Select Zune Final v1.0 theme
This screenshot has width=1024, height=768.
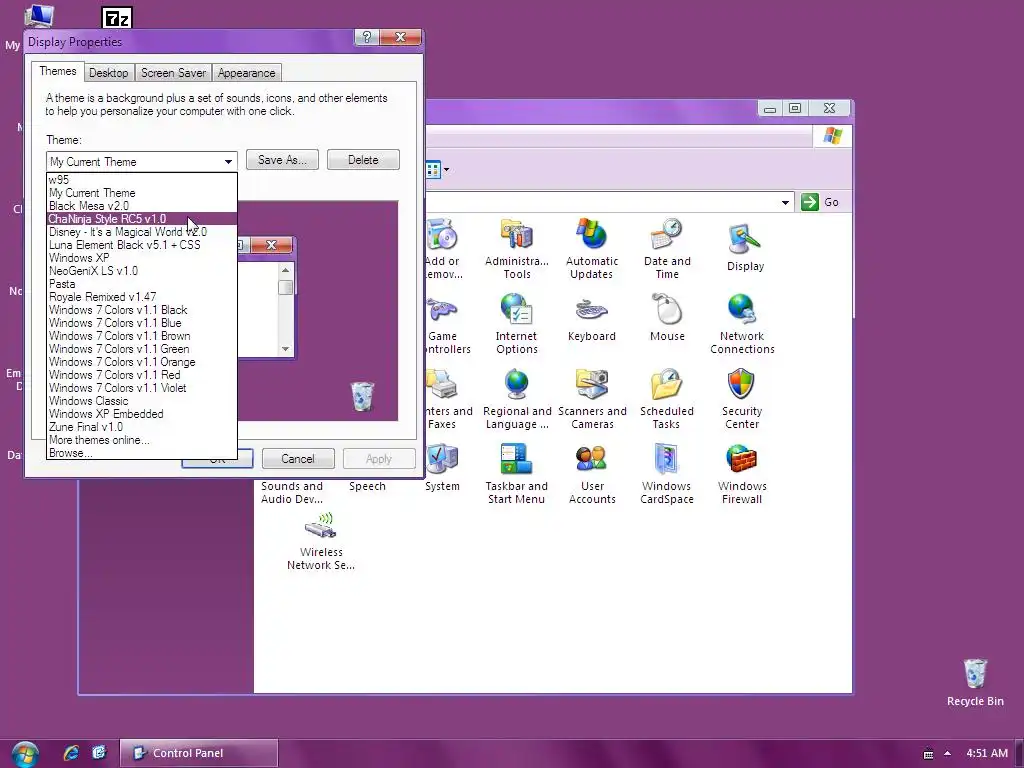pyautogui.click(x=142, y=427)
